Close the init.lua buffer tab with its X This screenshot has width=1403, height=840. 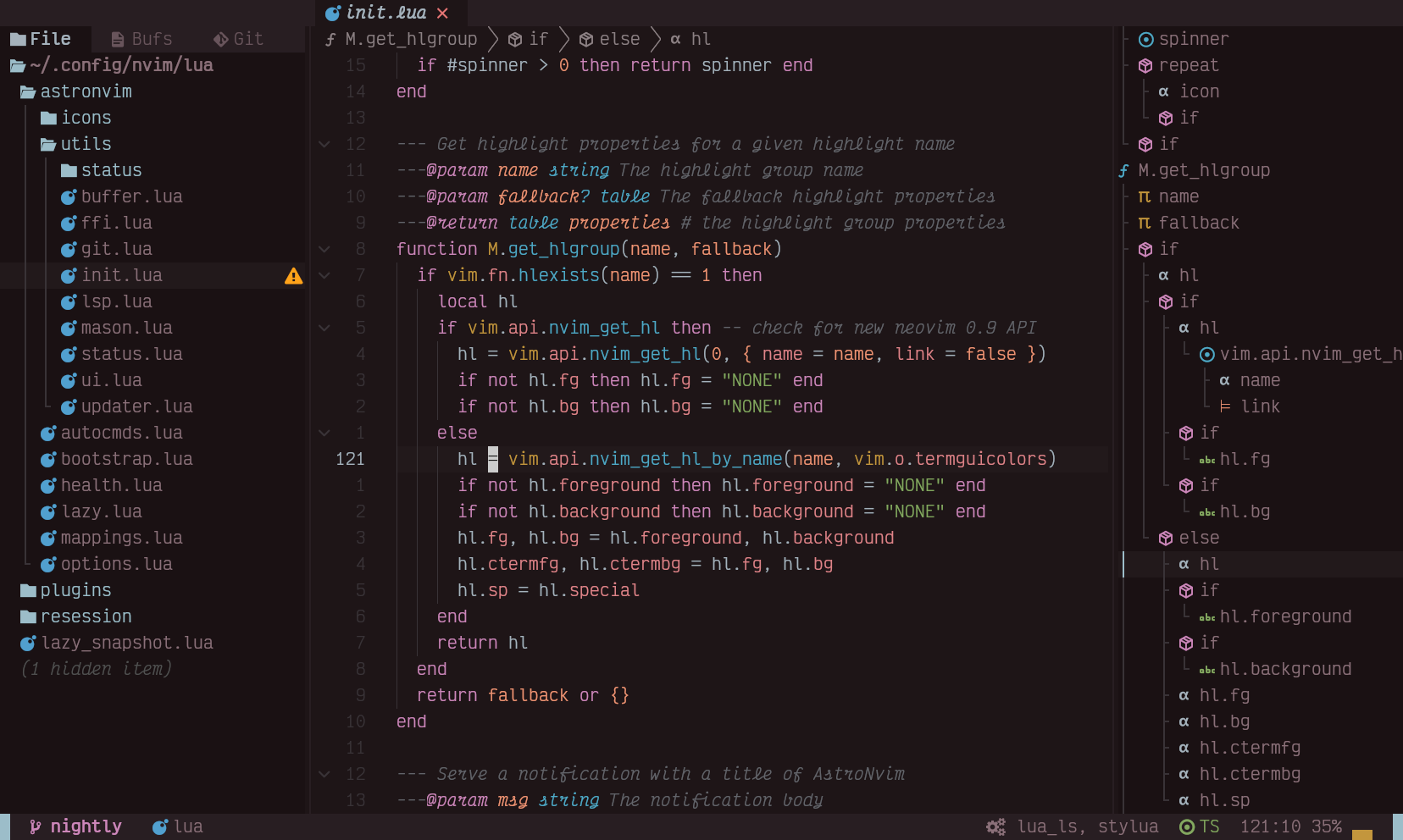coord(442,13)
